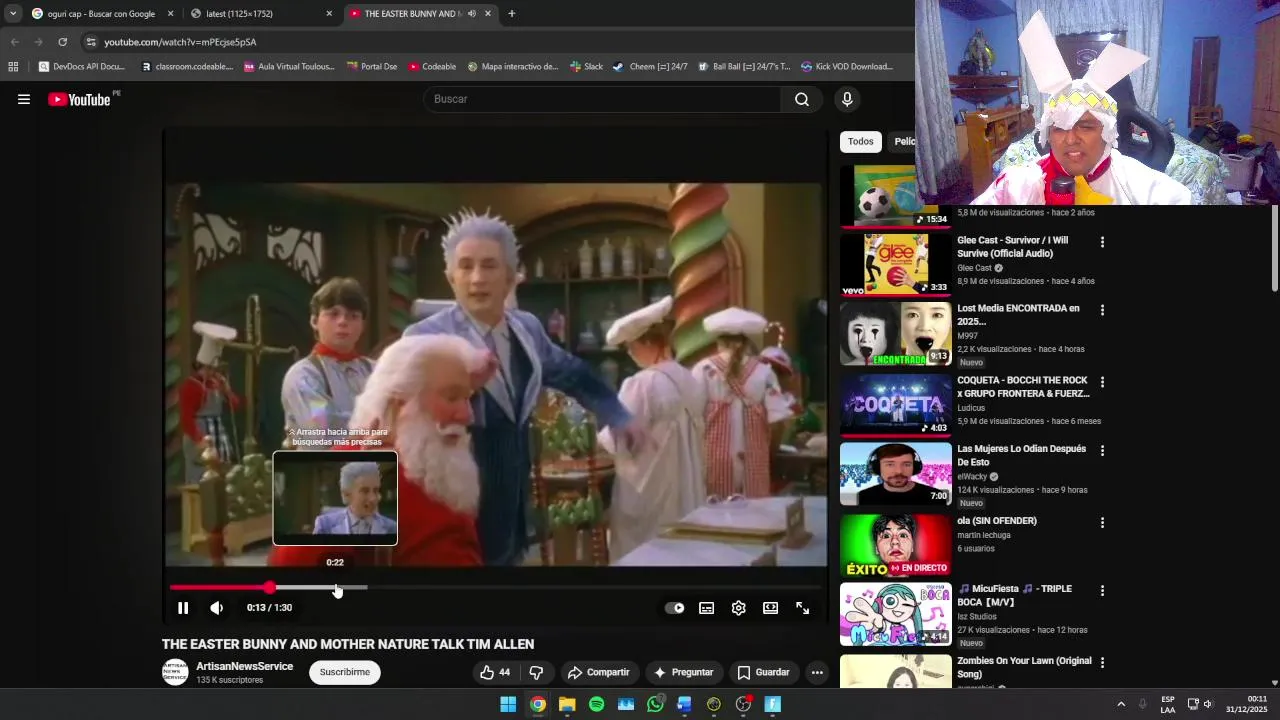Show hidden system tray icons
1280x720 pixels.
(x=1120, y=704)
